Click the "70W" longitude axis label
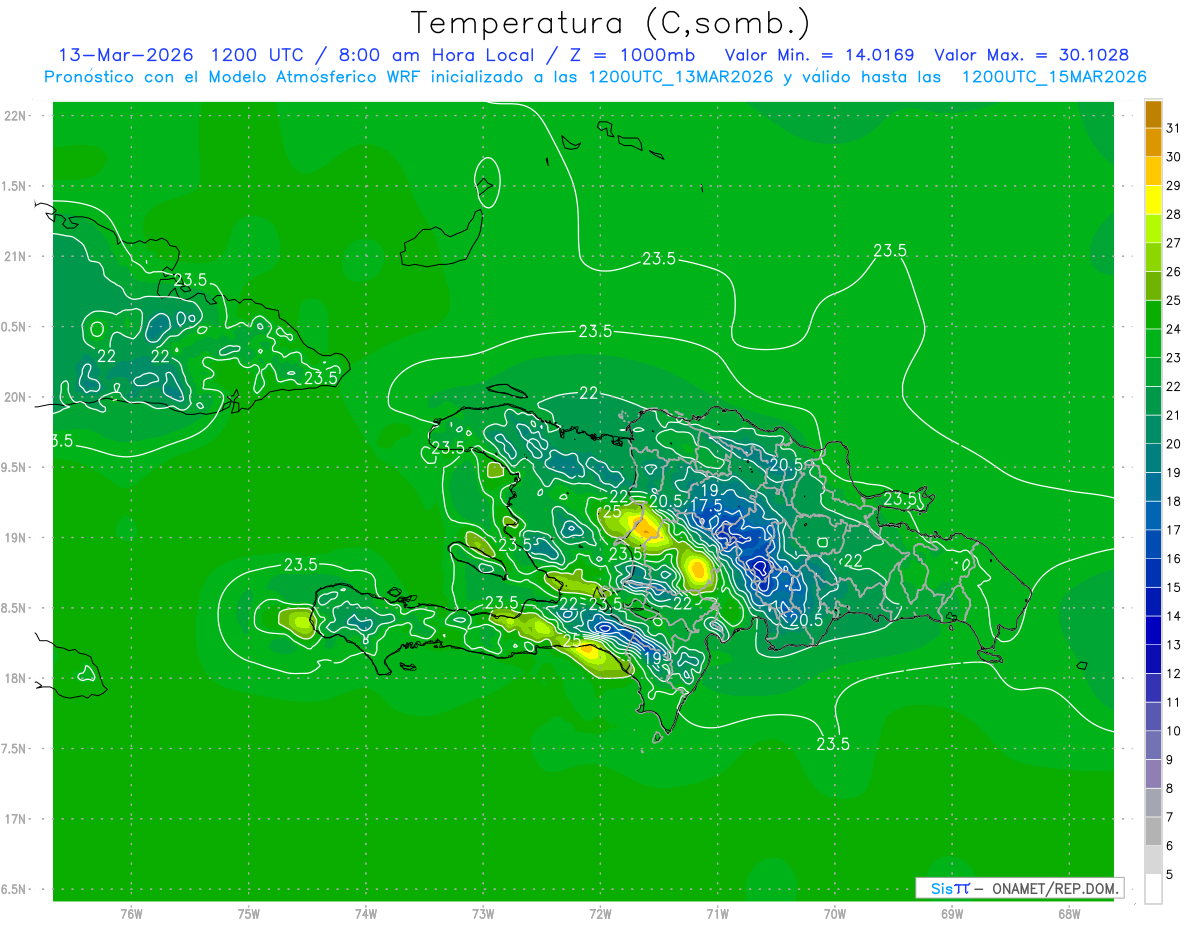Image resolution: width=1200 pixels, height=927 pixels. click(x=835, y=914)
